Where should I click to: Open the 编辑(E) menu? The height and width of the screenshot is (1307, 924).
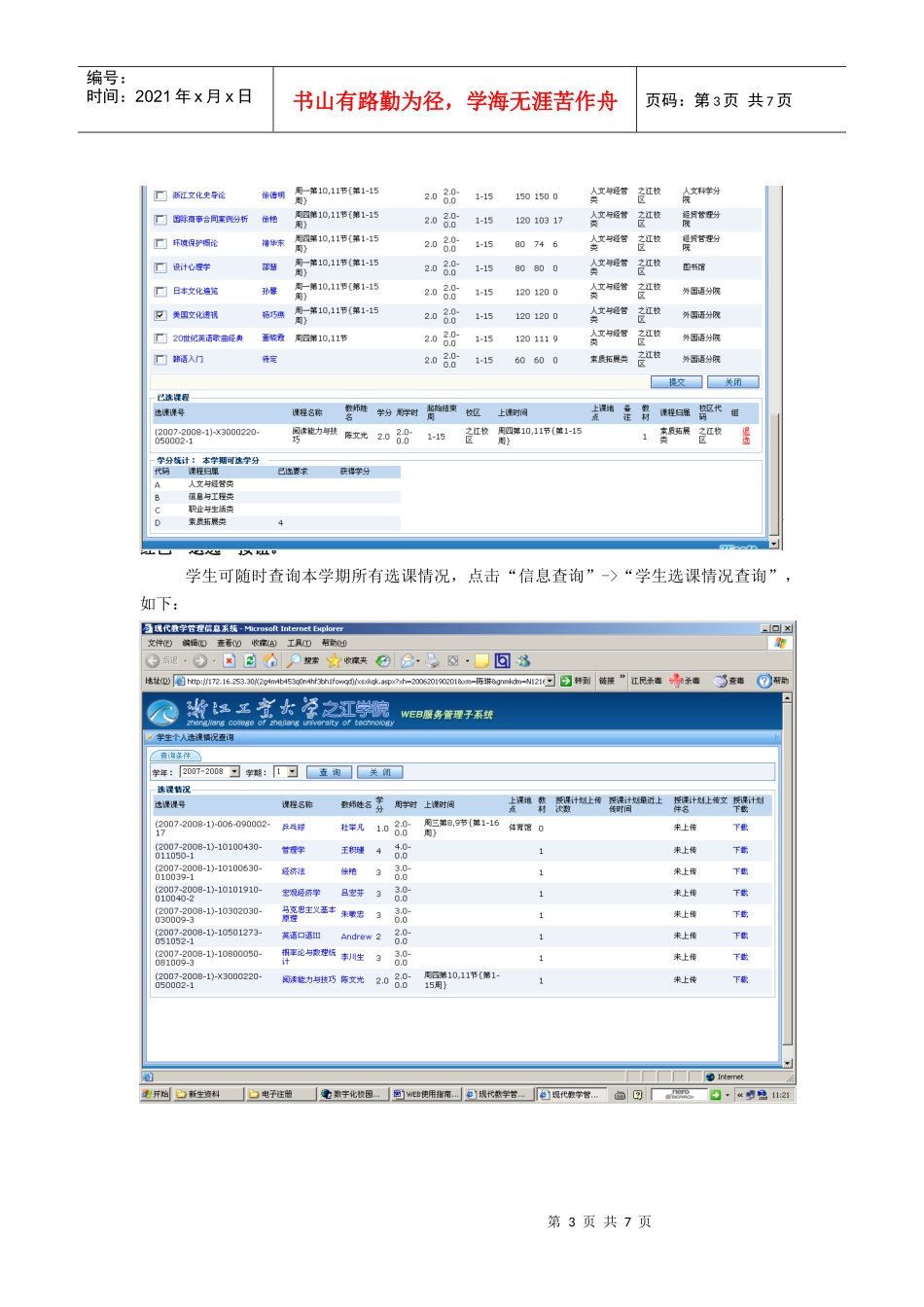click(195, 643)
